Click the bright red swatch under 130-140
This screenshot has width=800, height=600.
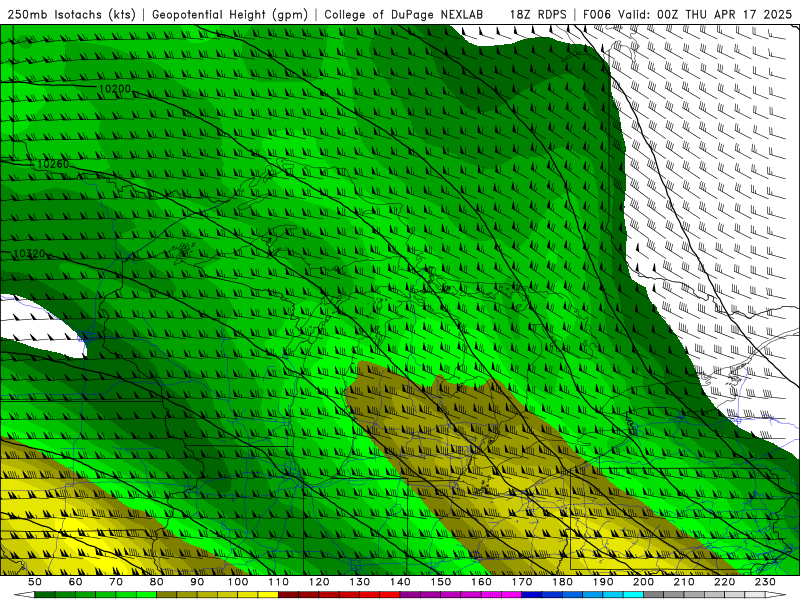tap(390, 595)
